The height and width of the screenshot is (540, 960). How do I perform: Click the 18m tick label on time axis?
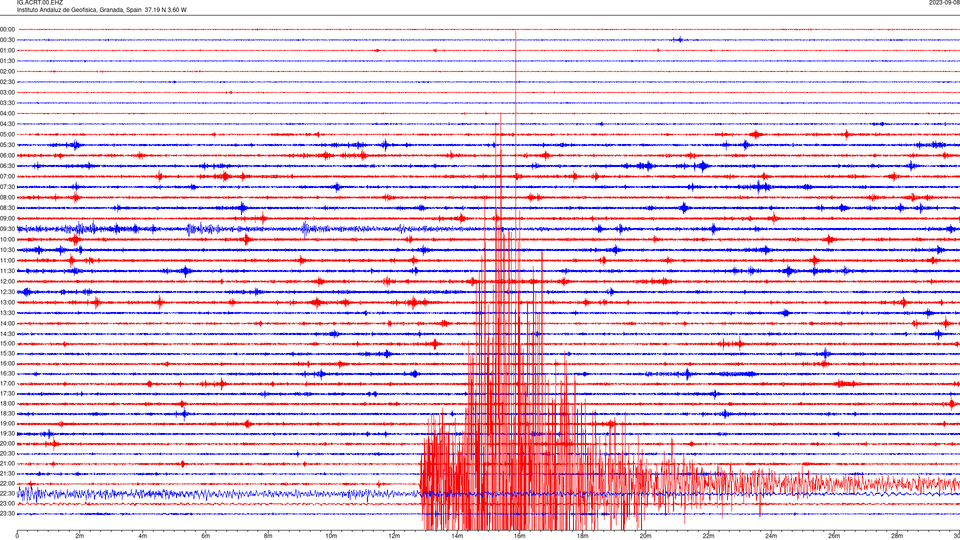point(583,536)
